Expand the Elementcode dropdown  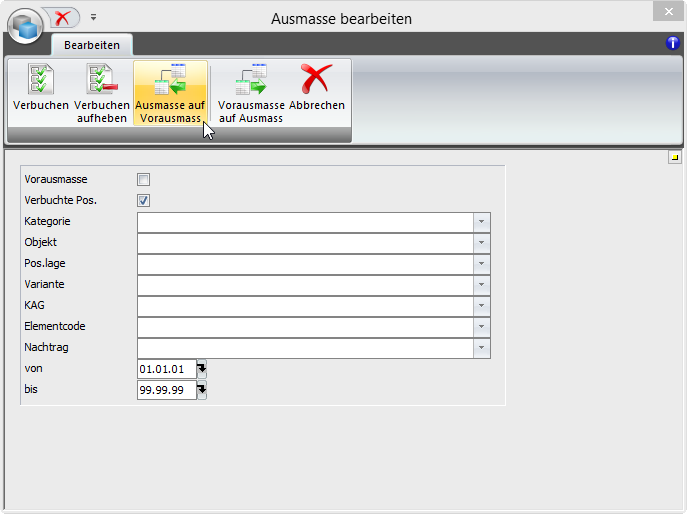coord(482,327)
